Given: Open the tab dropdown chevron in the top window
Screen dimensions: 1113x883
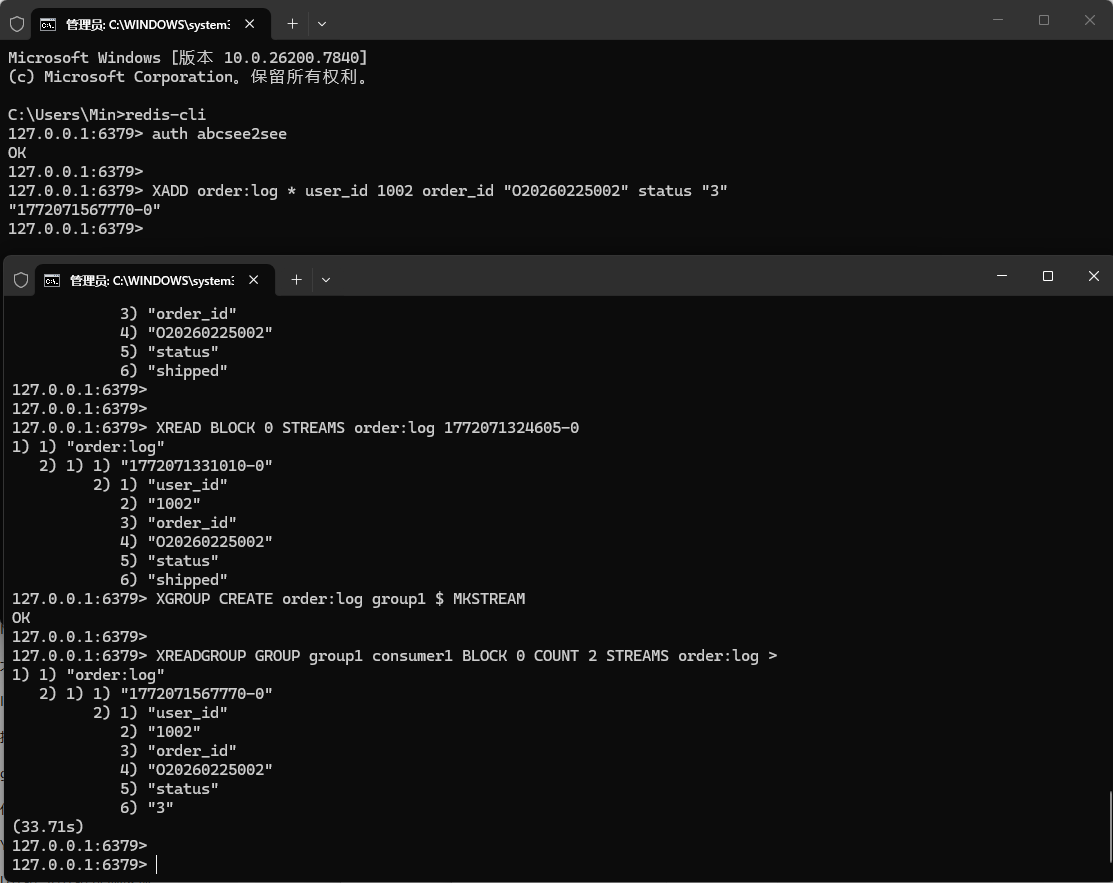Looking at the screenshot, I should [x=322, y=23].
